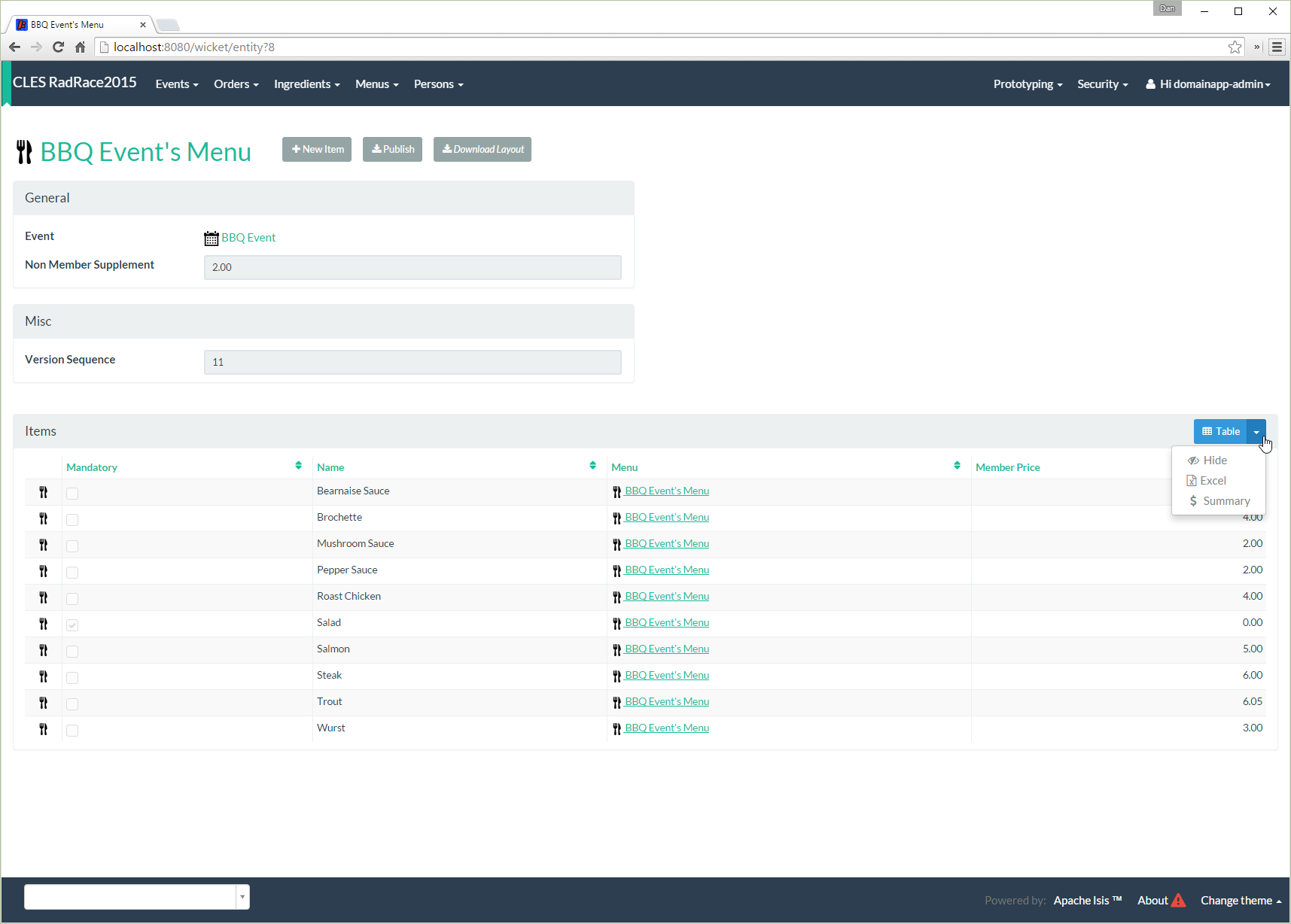Switch to Table view button
This screenshot has width=1291, height=924.
pyautogui.click(x=1220, y=431)
